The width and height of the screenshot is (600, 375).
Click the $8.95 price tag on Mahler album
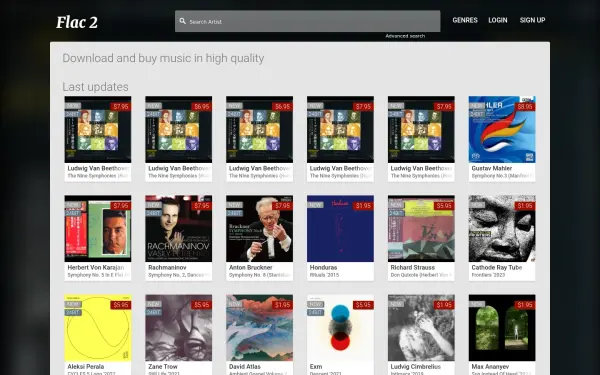(525, 107)
